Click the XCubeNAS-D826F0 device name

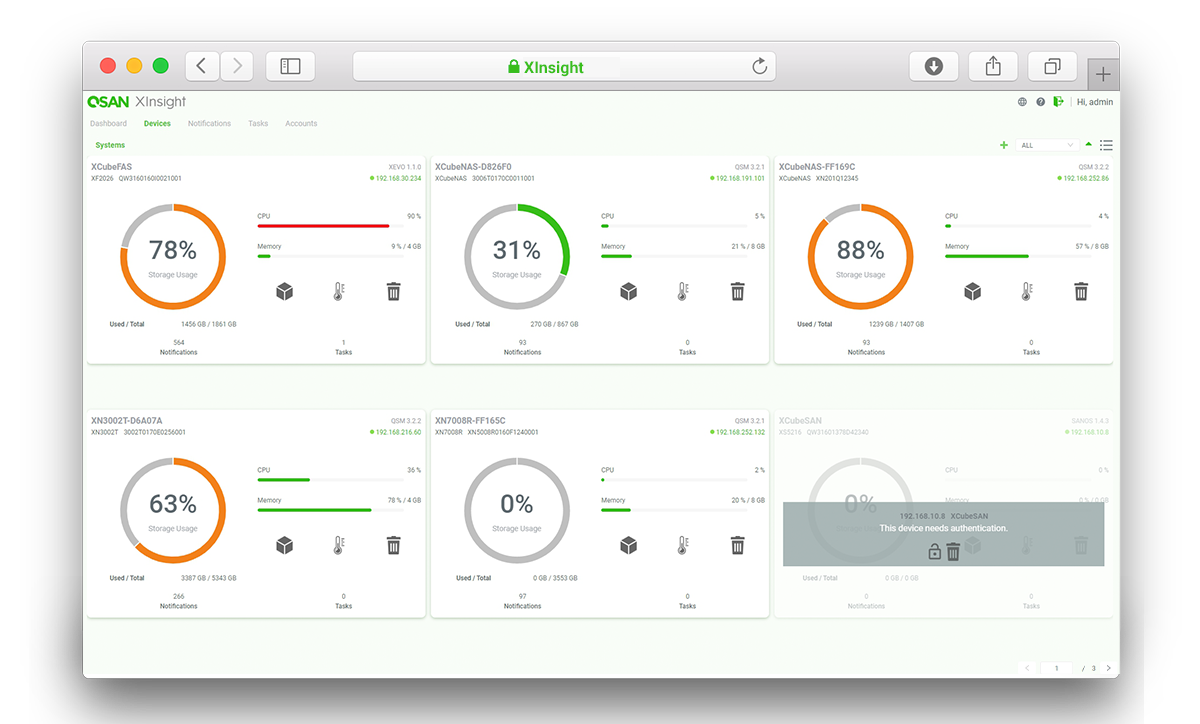(473, 167)
